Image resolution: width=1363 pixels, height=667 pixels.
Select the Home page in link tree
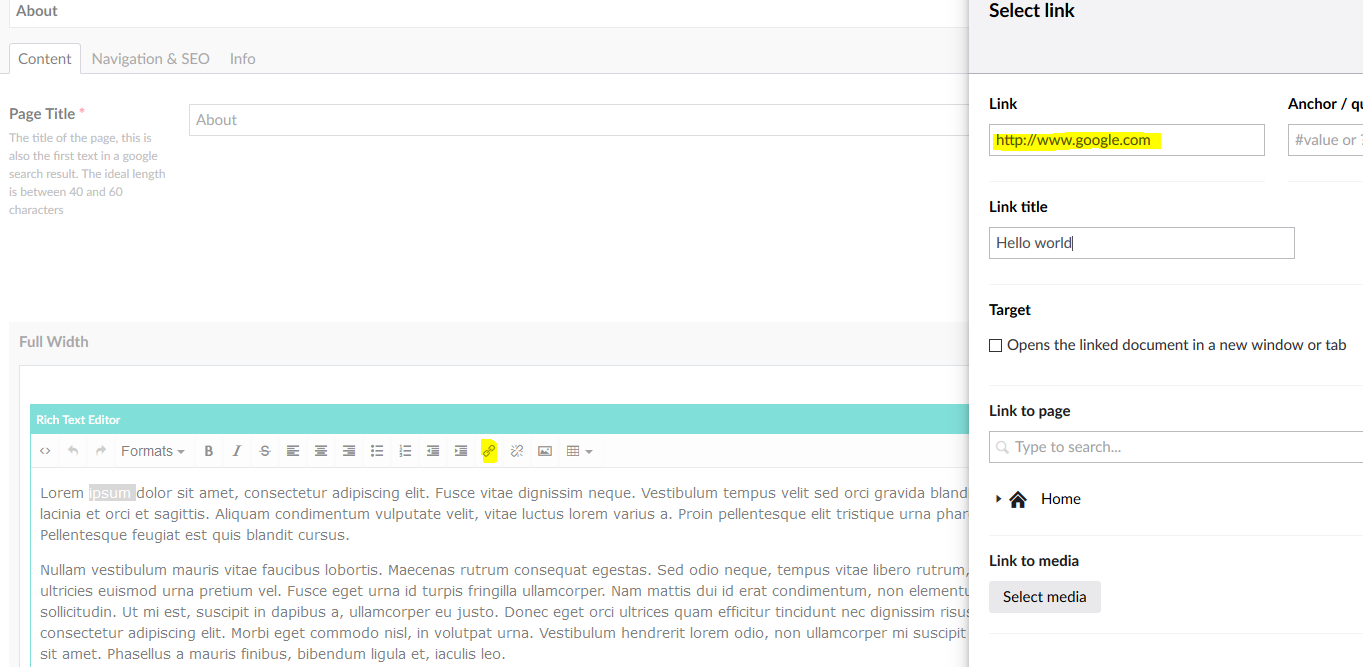point(1060,499)
